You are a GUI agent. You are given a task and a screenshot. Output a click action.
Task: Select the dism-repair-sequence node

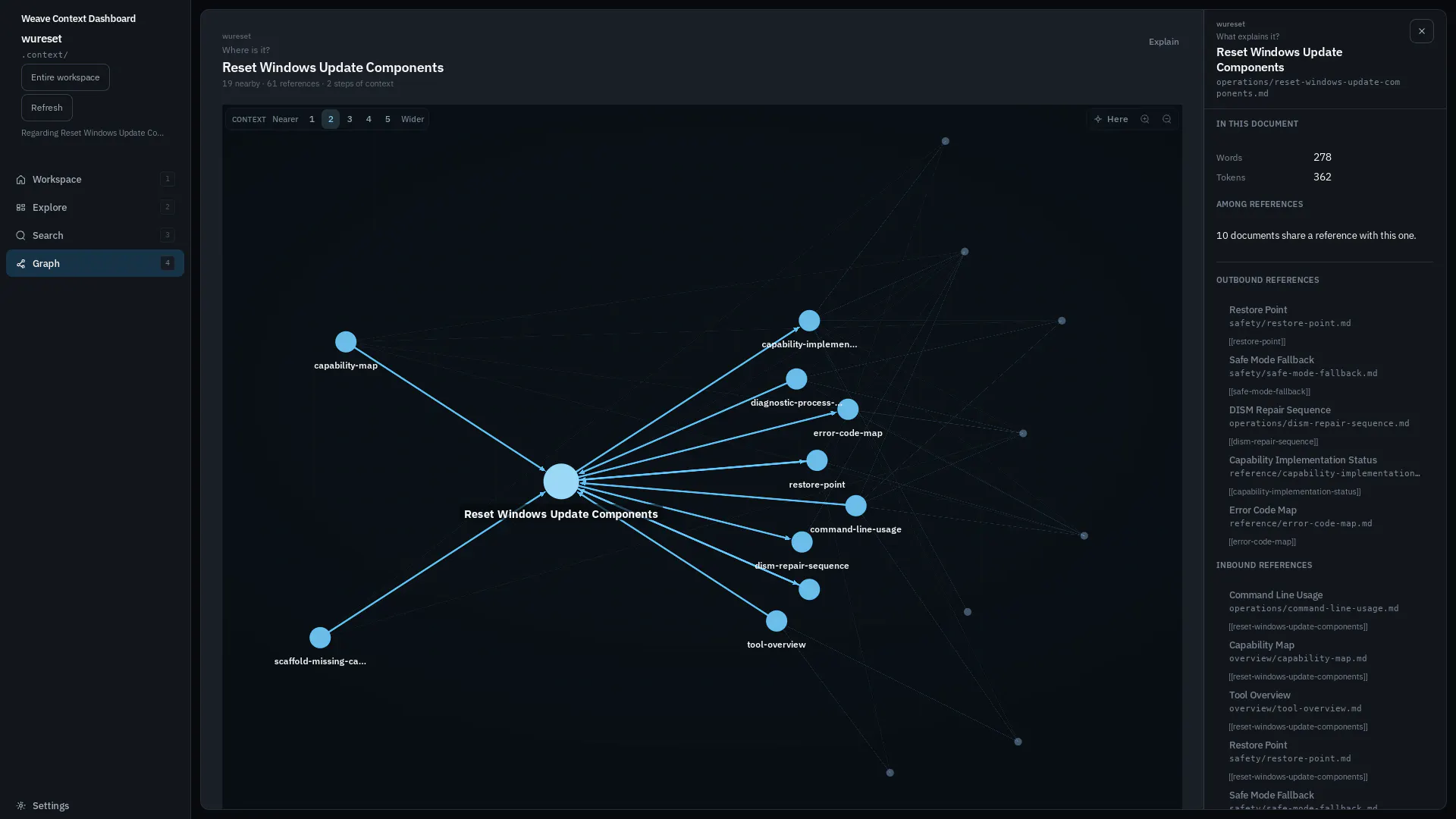[802, 542]
